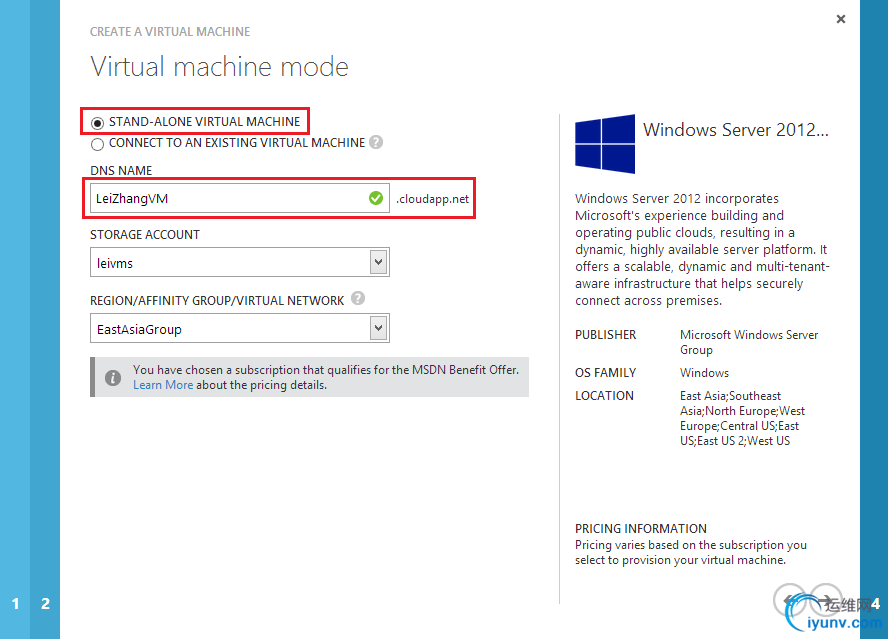The image size is (888, 639).
Task: Click the next page arrow button
Action: tap(826, 600)
